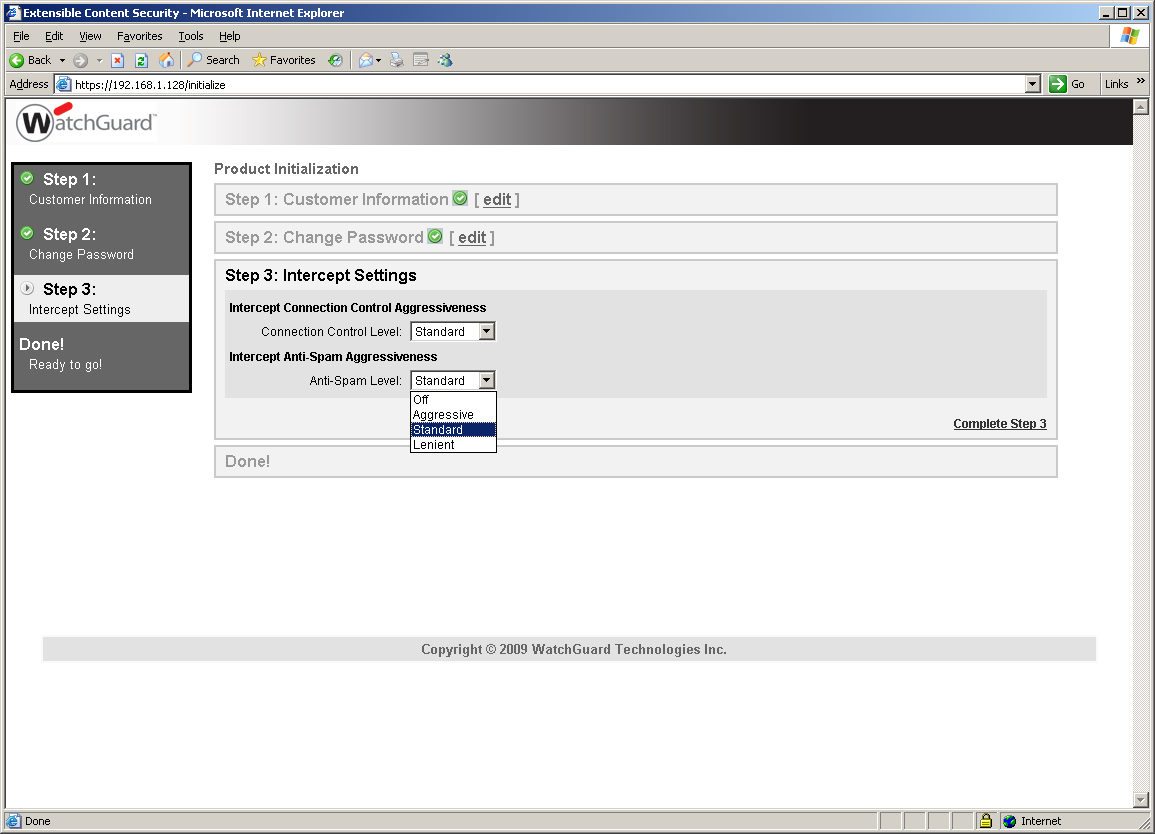Click the green checkmark beside sidebar Step 1

[27, 178]
